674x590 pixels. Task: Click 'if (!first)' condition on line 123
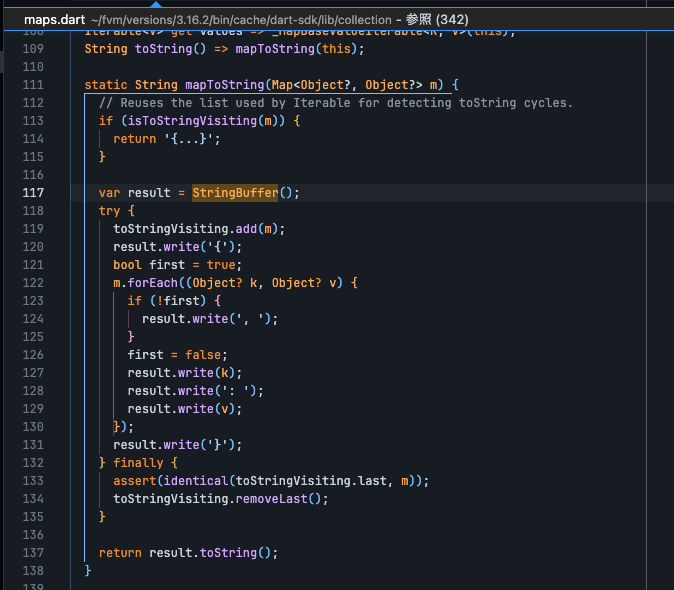tap(167, 301)
